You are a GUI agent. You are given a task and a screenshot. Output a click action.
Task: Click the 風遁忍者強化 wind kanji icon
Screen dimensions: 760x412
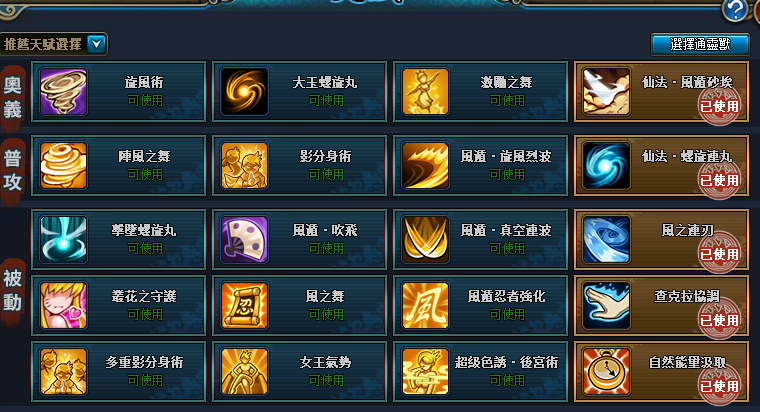pyautogui.click(x=425, y=305)
